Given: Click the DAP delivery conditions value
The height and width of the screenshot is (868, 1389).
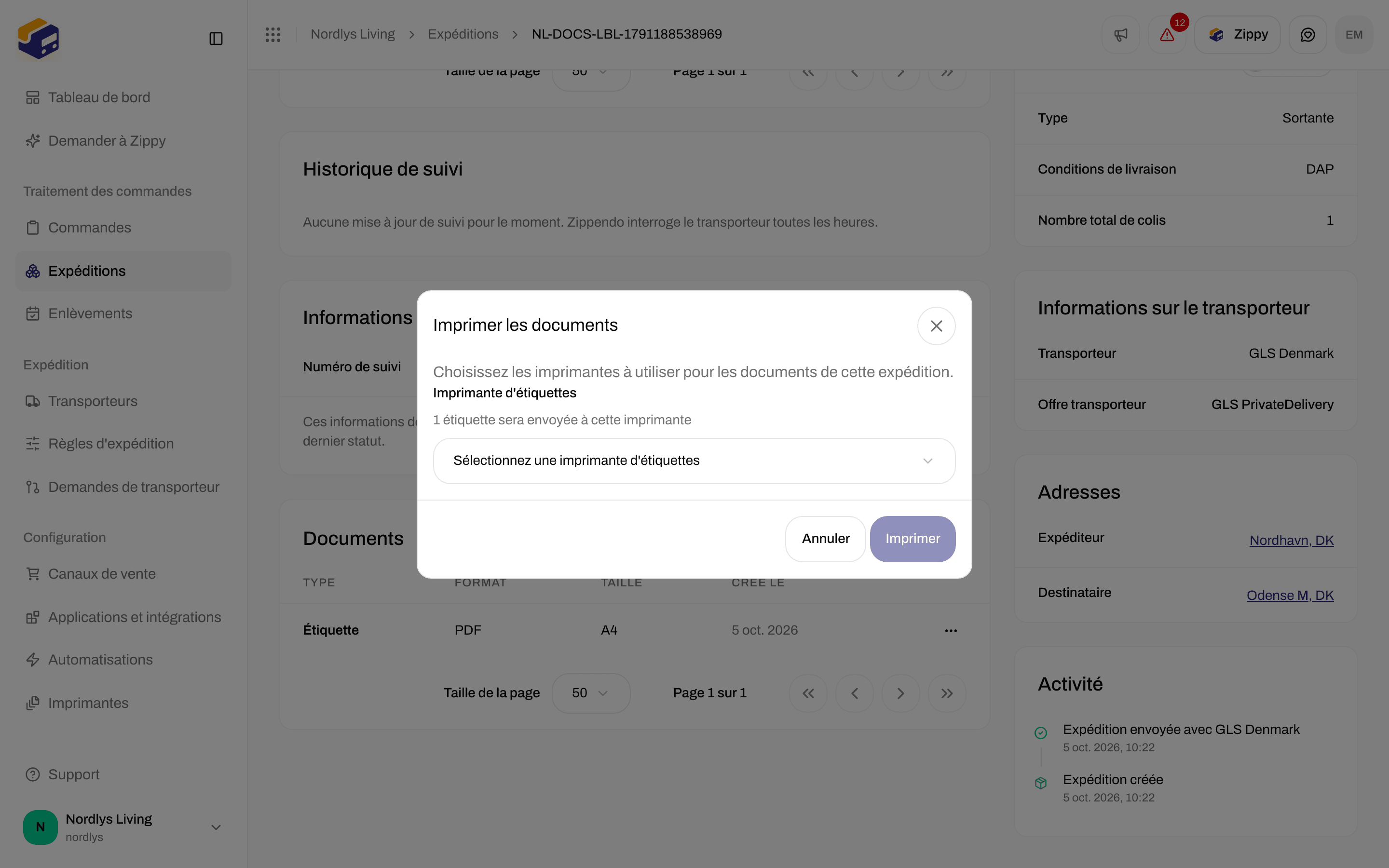Looking at the screenshot, I should pos(1320,169).
